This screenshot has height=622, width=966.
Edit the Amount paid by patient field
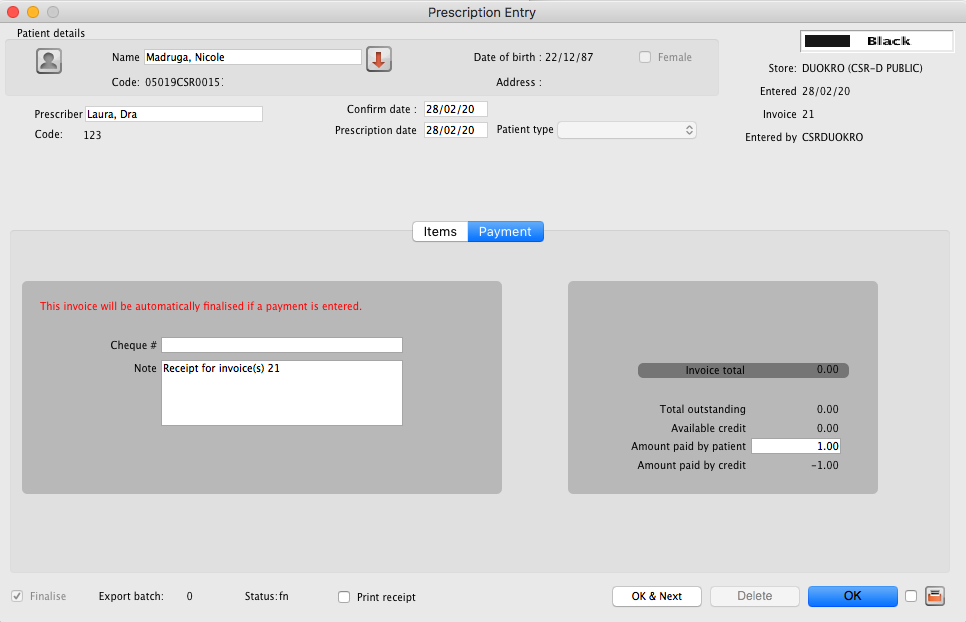pos(796,446)
